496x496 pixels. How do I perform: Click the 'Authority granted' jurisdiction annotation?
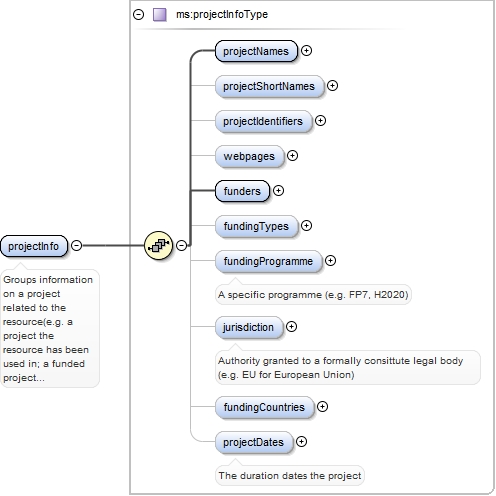click(348, 368)
